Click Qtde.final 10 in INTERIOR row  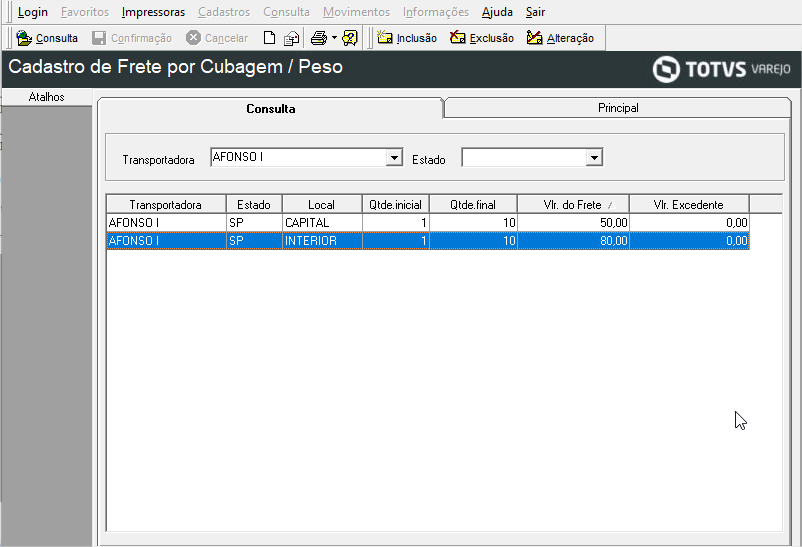click(473, 240)
